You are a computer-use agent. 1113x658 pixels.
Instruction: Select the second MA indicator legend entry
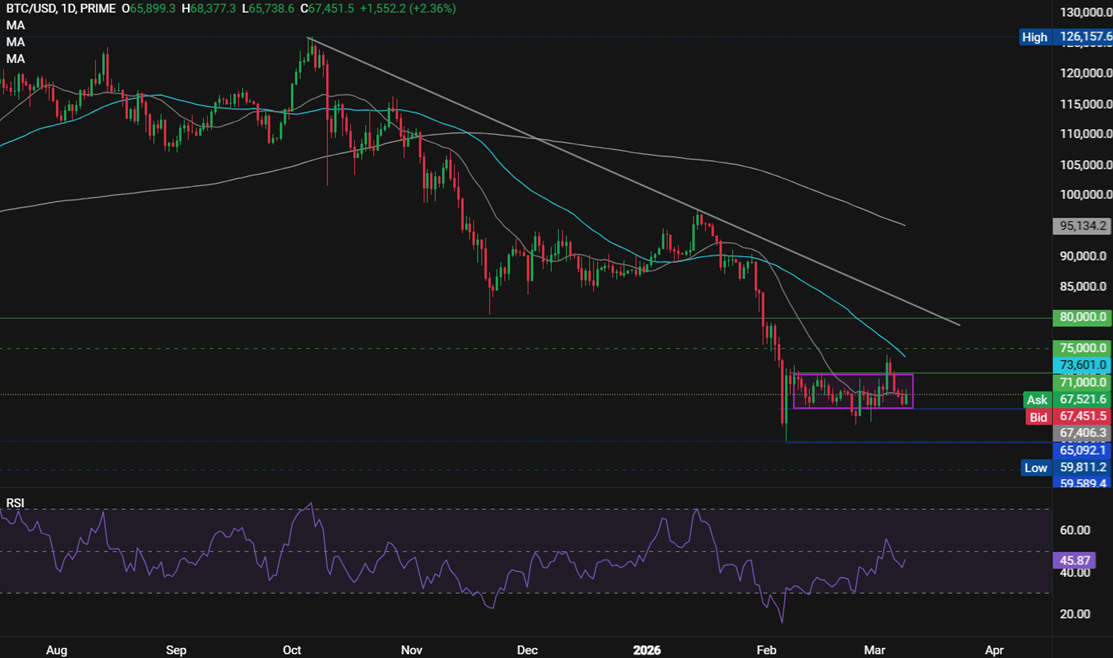(x=14, y=42)
